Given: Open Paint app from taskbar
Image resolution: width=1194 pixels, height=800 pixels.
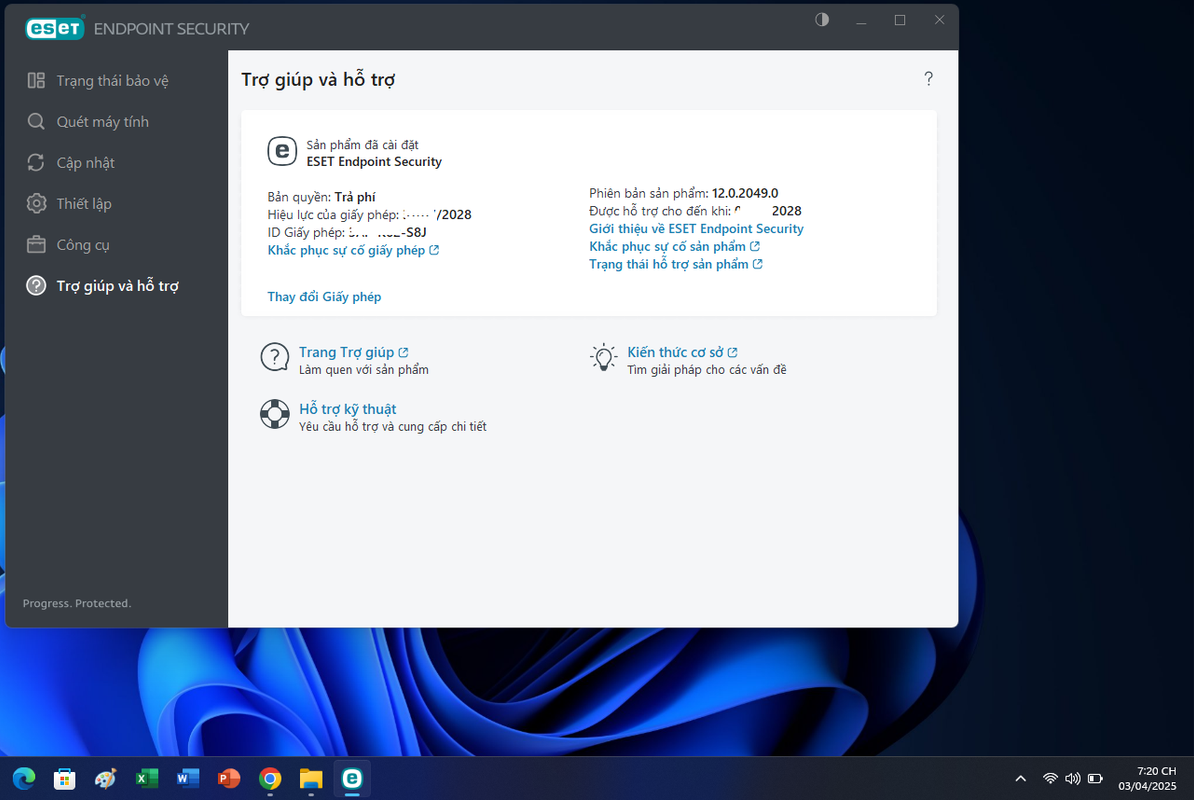Looking at the screenshot, I should point(106,779).
